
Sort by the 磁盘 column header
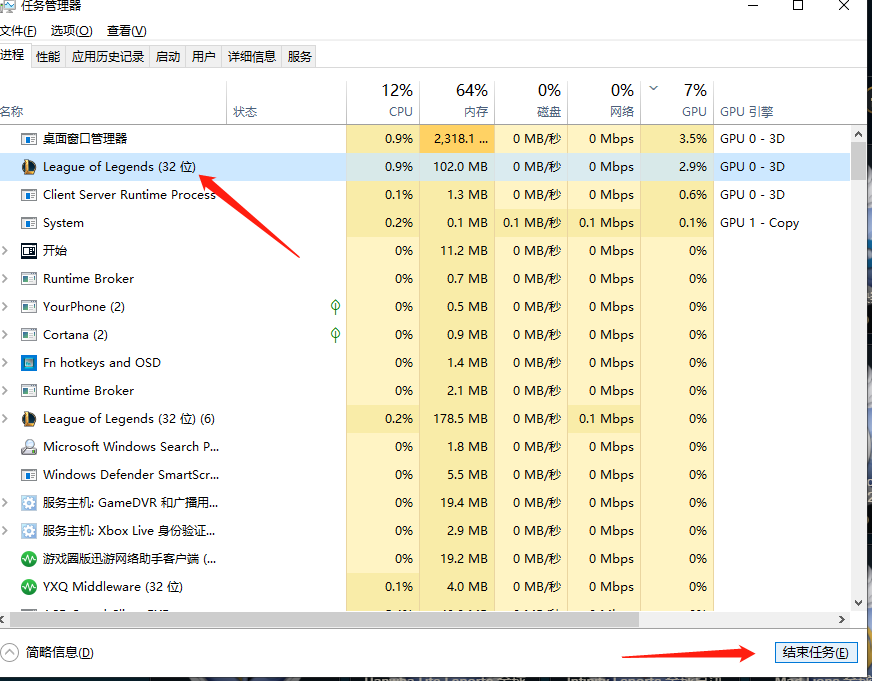click(531, 102)
